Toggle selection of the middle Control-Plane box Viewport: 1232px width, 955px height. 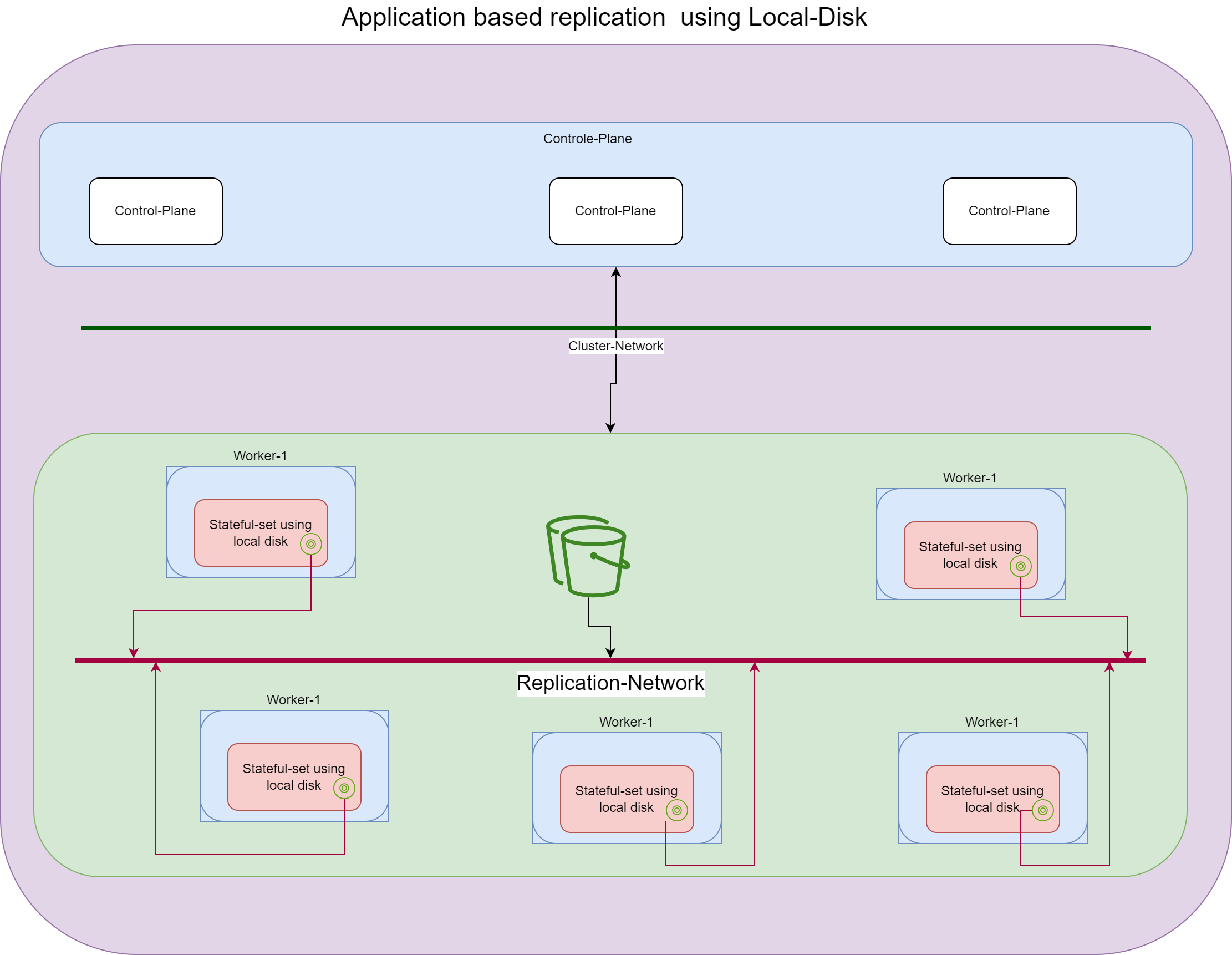615,210
